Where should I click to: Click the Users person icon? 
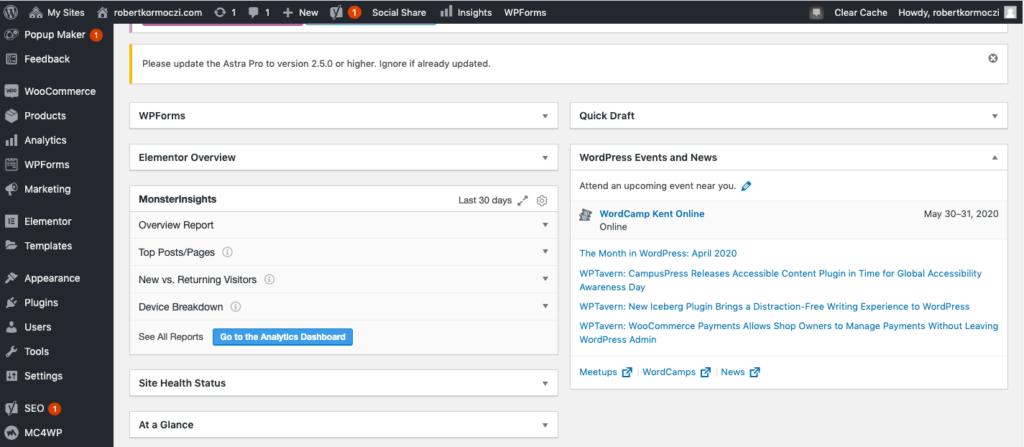click(11, 327)
